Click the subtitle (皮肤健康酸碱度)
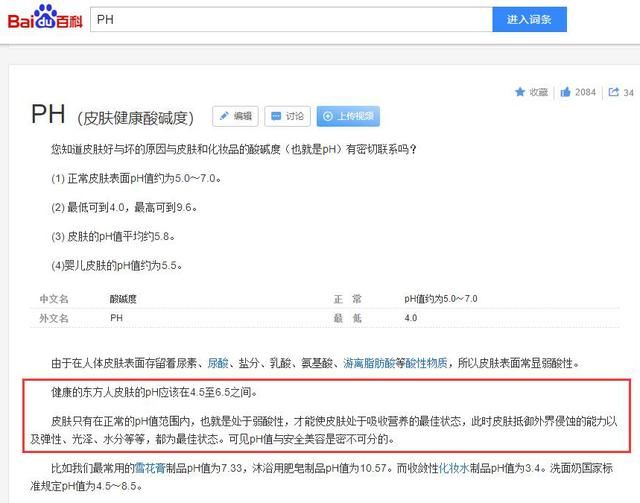Image resolution: width=640 pixels, height=503 pixels. pyautogui.click(x=135, y=118)
